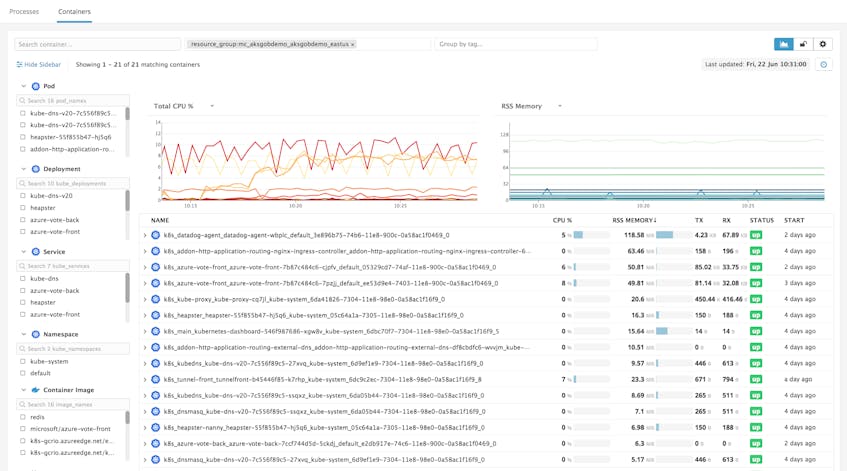The width and height of the screenshot is (847, 471).
Task: Click the Search container input field
Action: (x=98, y=44)
